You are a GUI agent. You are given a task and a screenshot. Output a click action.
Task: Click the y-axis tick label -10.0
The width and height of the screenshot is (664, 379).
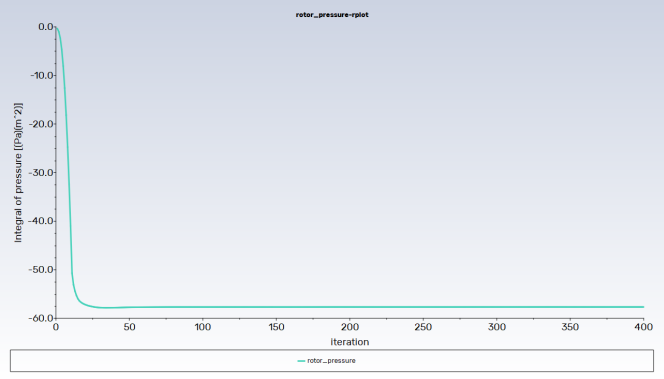(x=42, y=76)
